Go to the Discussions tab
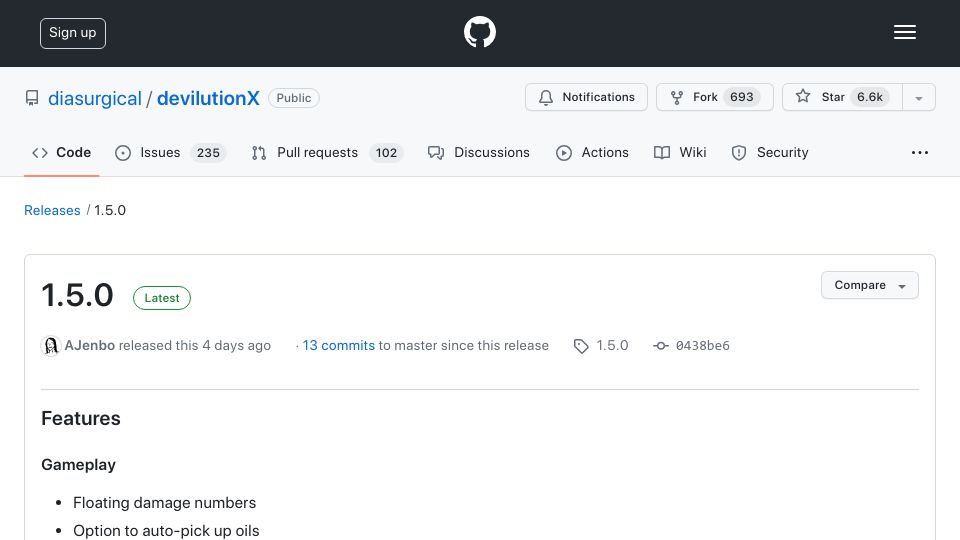960x540 pixels. coord(479,152)
